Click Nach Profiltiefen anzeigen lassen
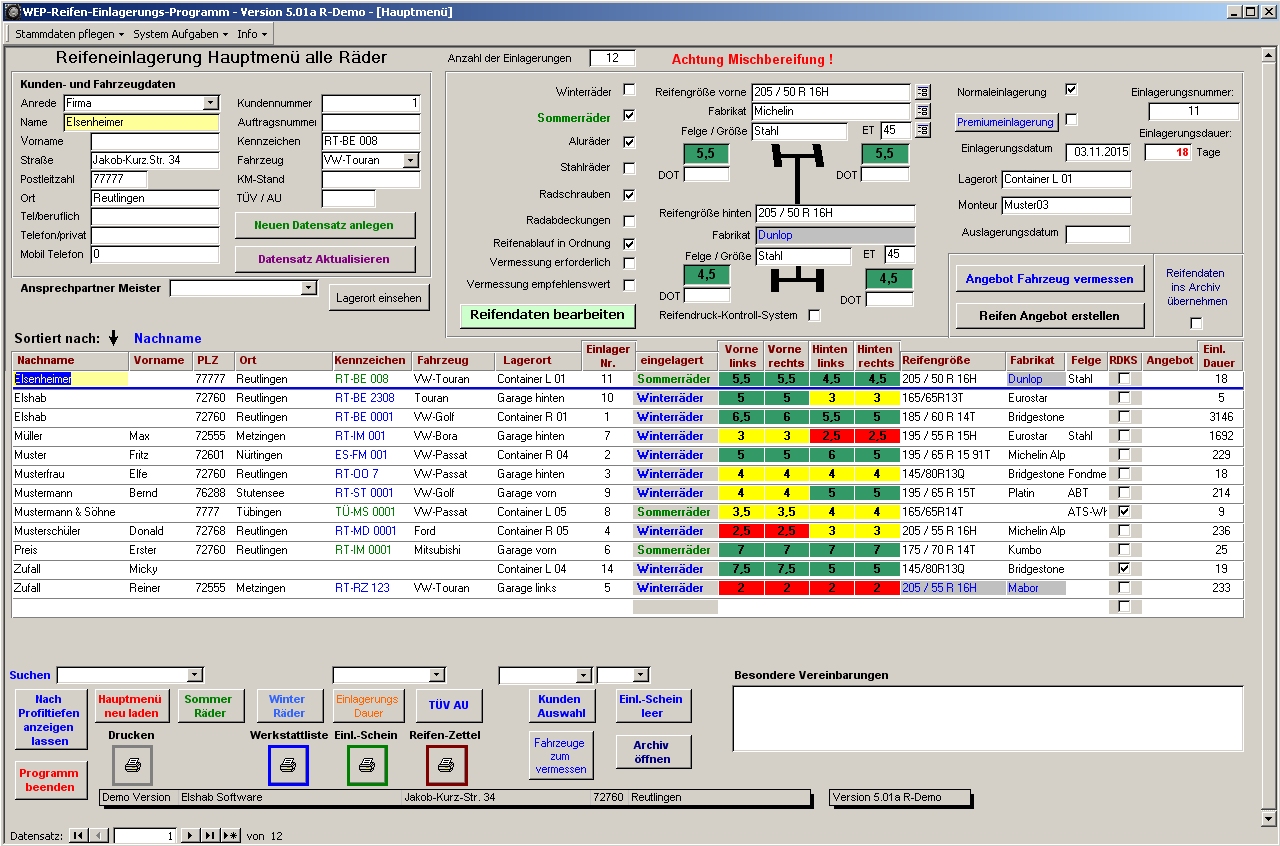This screenshot has height=846, width=1280. [x=49, y=720]
